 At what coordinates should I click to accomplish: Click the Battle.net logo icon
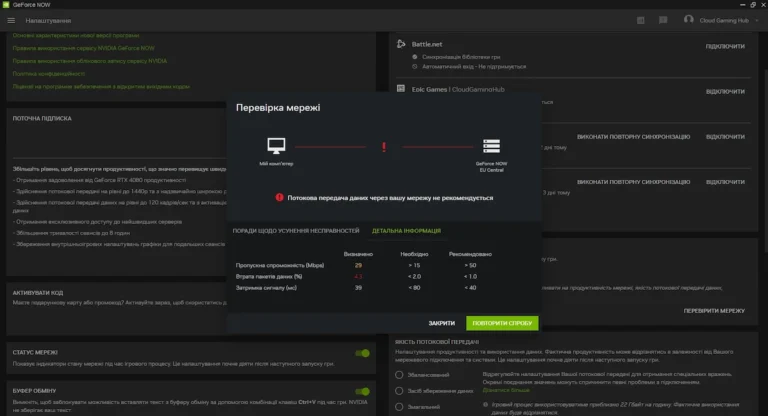point(401,44)
